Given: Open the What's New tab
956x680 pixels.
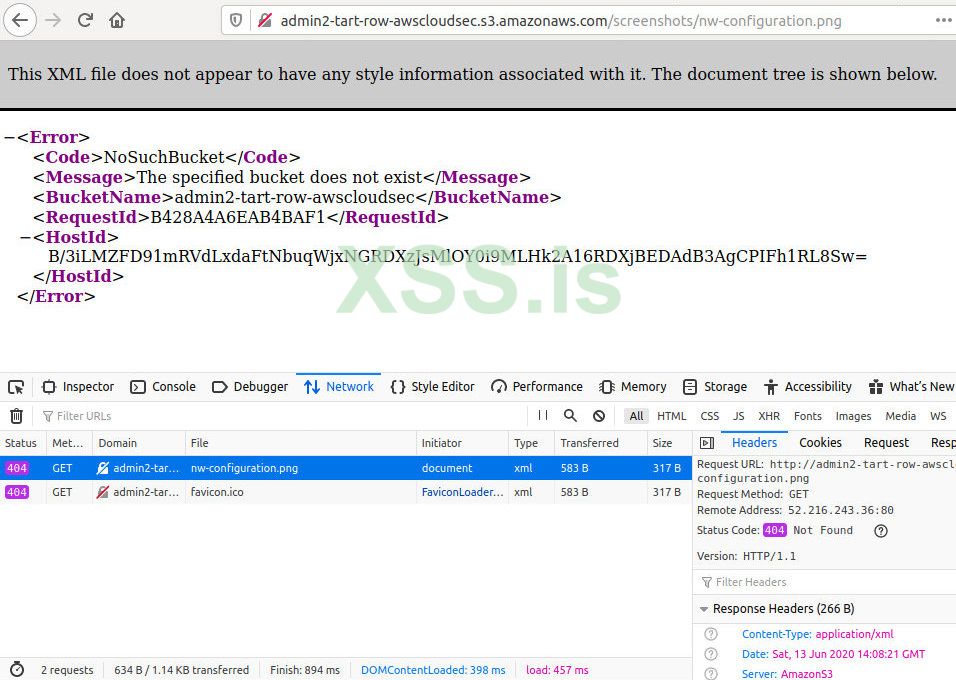Looking at the screenshot, I should click(911, 387).
